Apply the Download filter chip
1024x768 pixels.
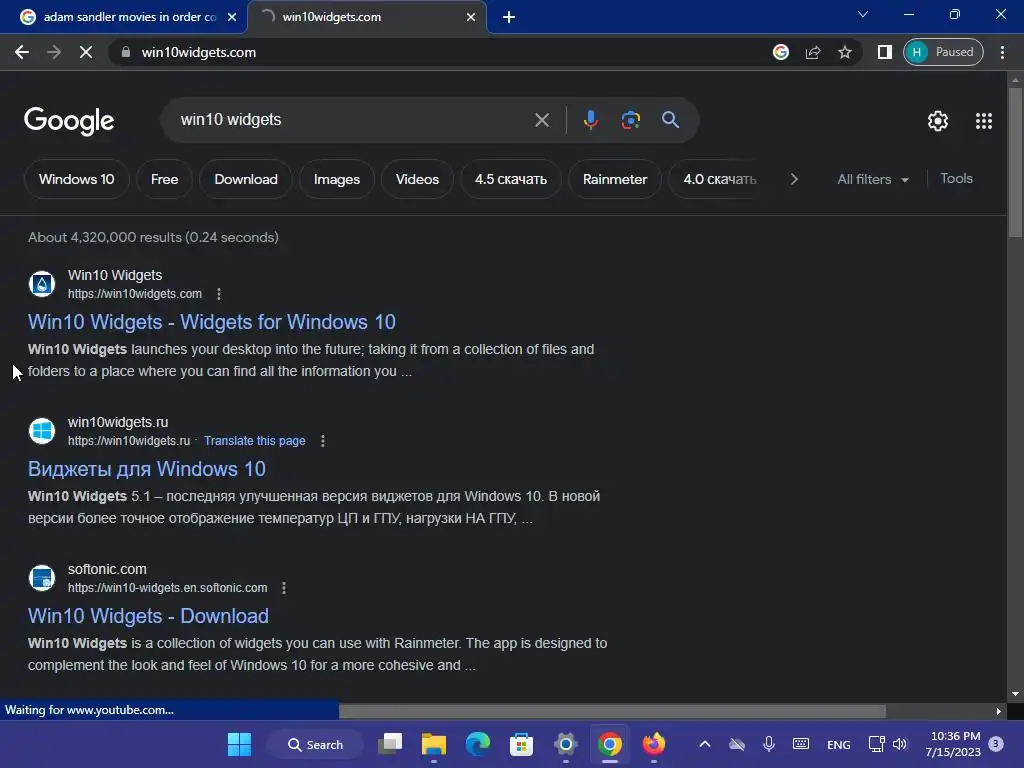[x=246, y=179]
